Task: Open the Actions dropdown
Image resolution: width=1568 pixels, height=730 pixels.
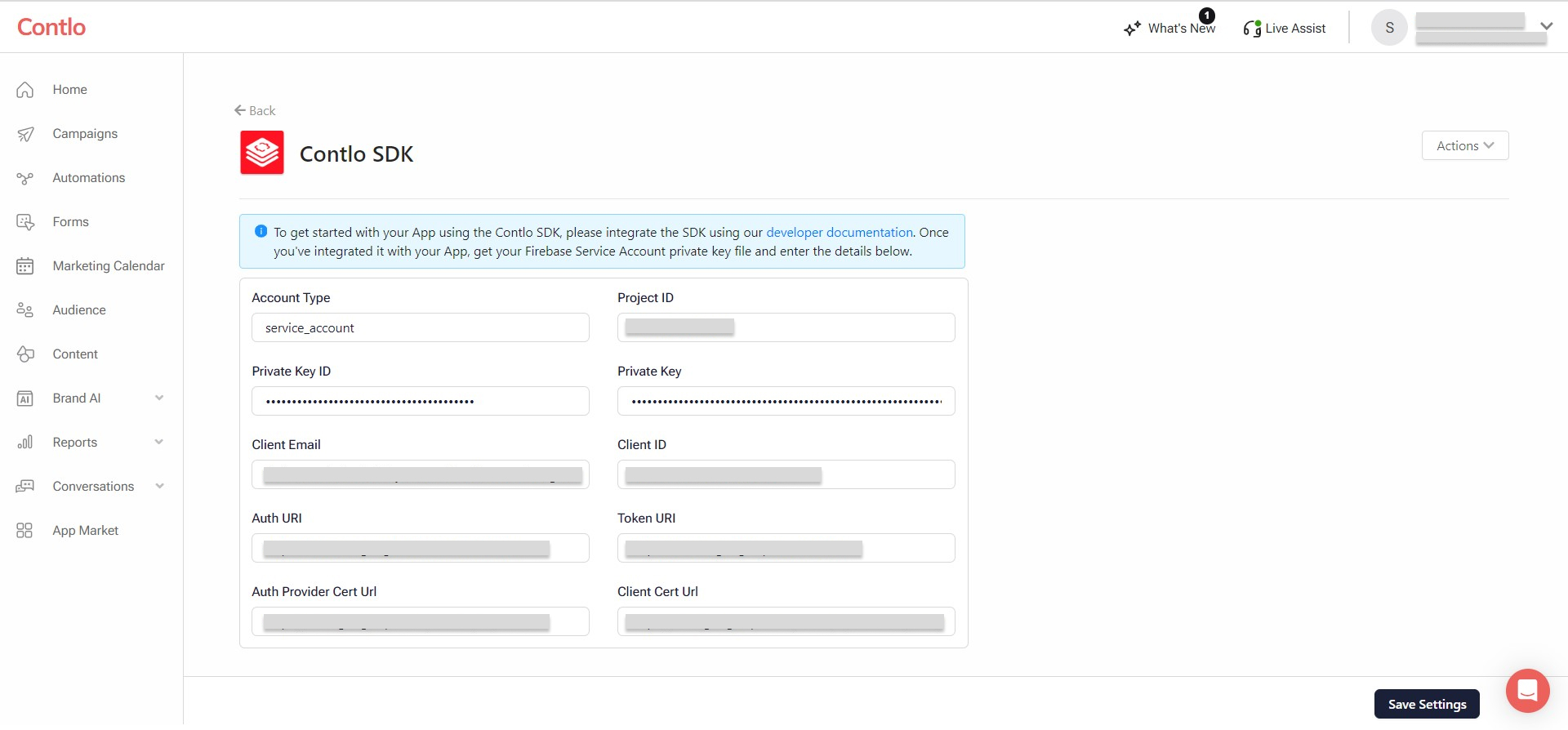Action: (x=1465, y=145)
